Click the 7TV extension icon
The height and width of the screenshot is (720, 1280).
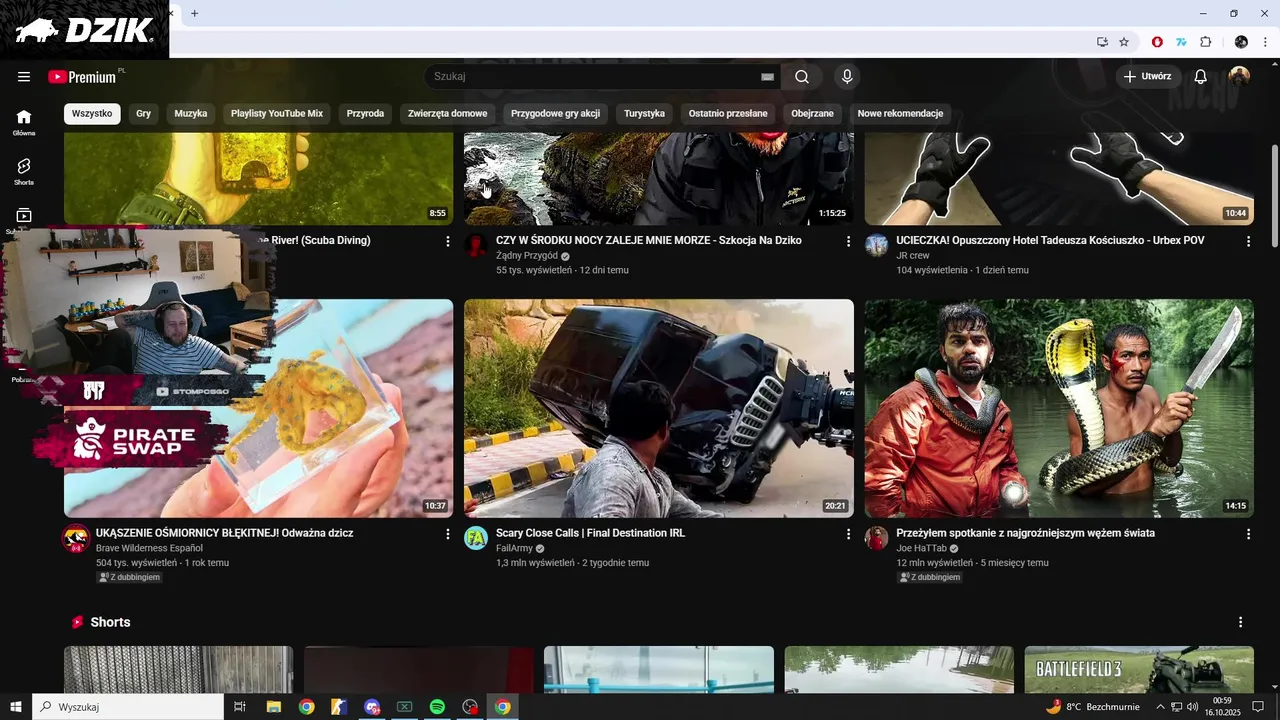tap(1181, 42)
